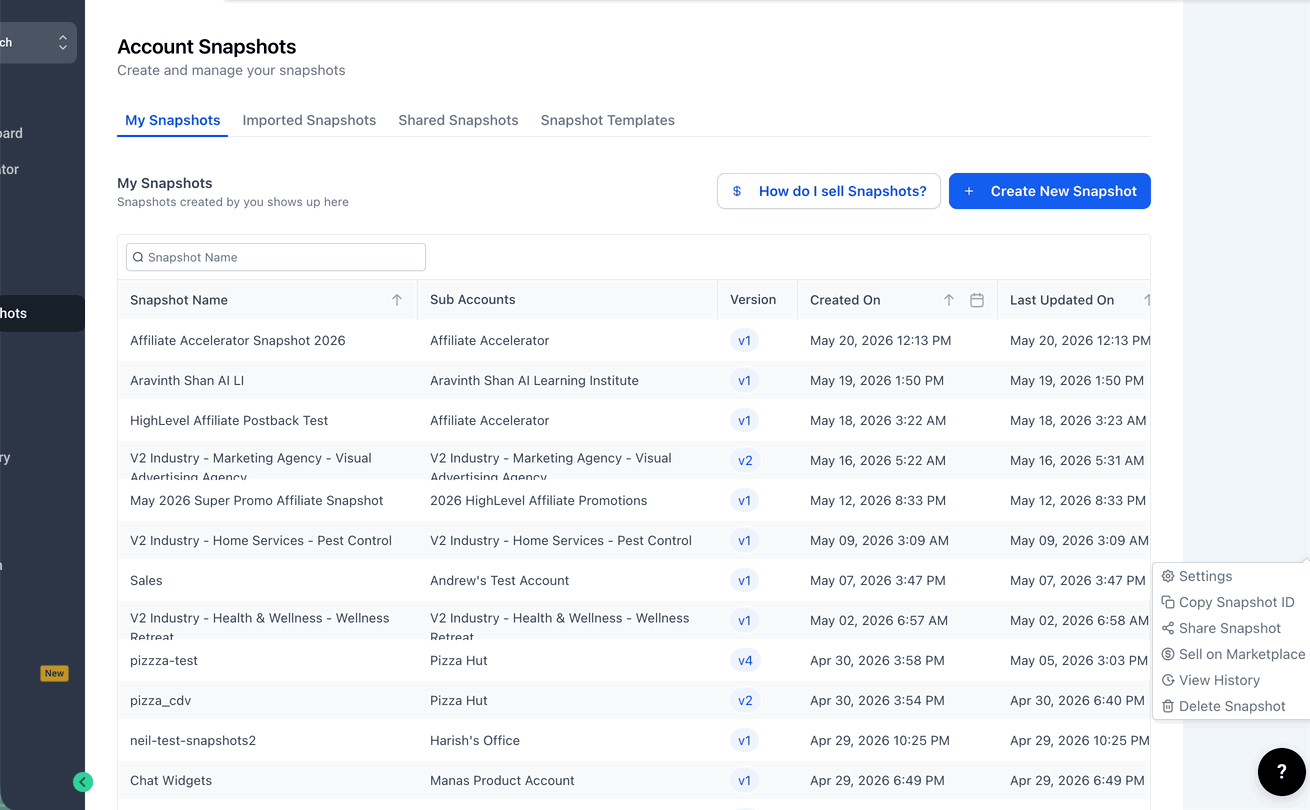This screenshot has width=1310, height=810.
Task: Select Manas Product Account cell
Action: click(x=502, y=780)
